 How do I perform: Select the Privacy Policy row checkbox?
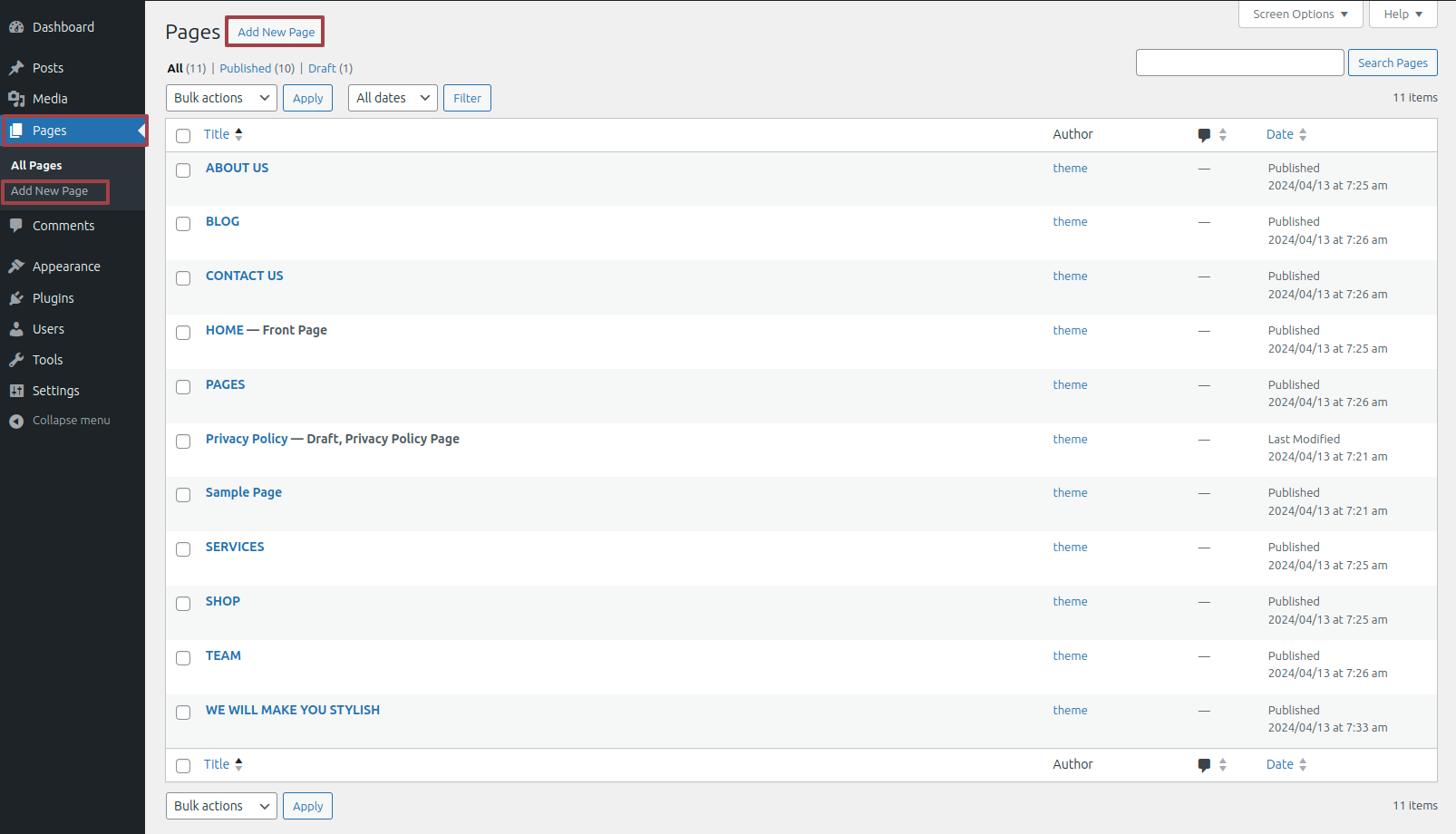click(x=183, y=441)
